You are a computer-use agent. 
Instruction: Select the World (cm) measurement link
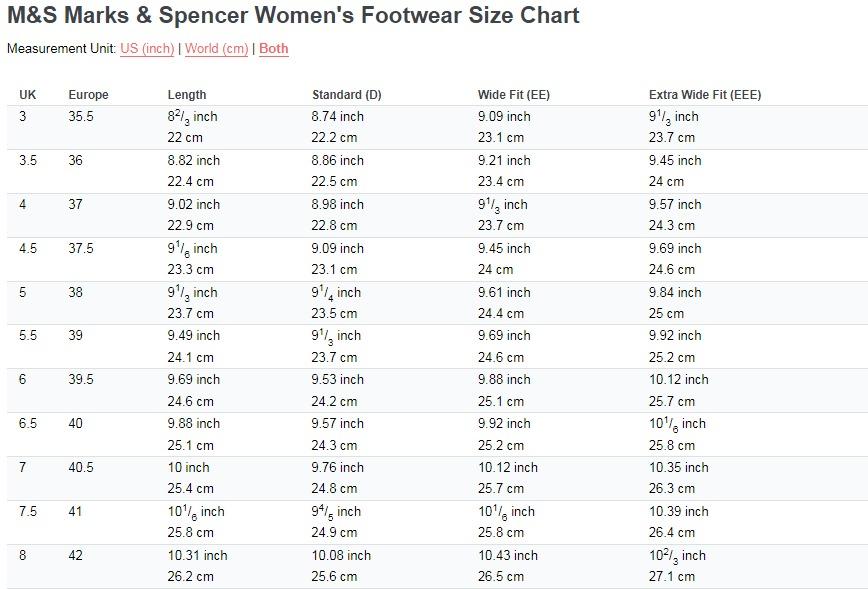pyautogui.click(x=216, y=49)
